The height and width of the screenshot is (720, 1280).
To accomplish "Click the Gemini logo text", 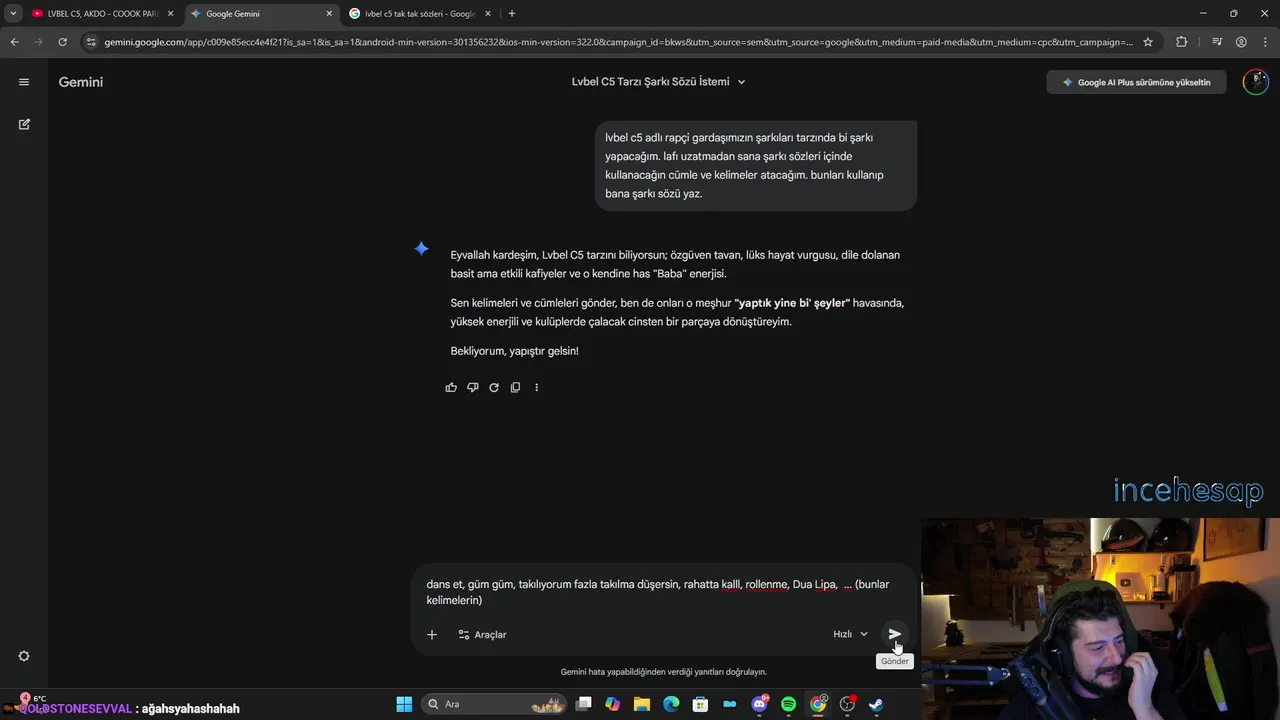I will [x=81, y=82].
